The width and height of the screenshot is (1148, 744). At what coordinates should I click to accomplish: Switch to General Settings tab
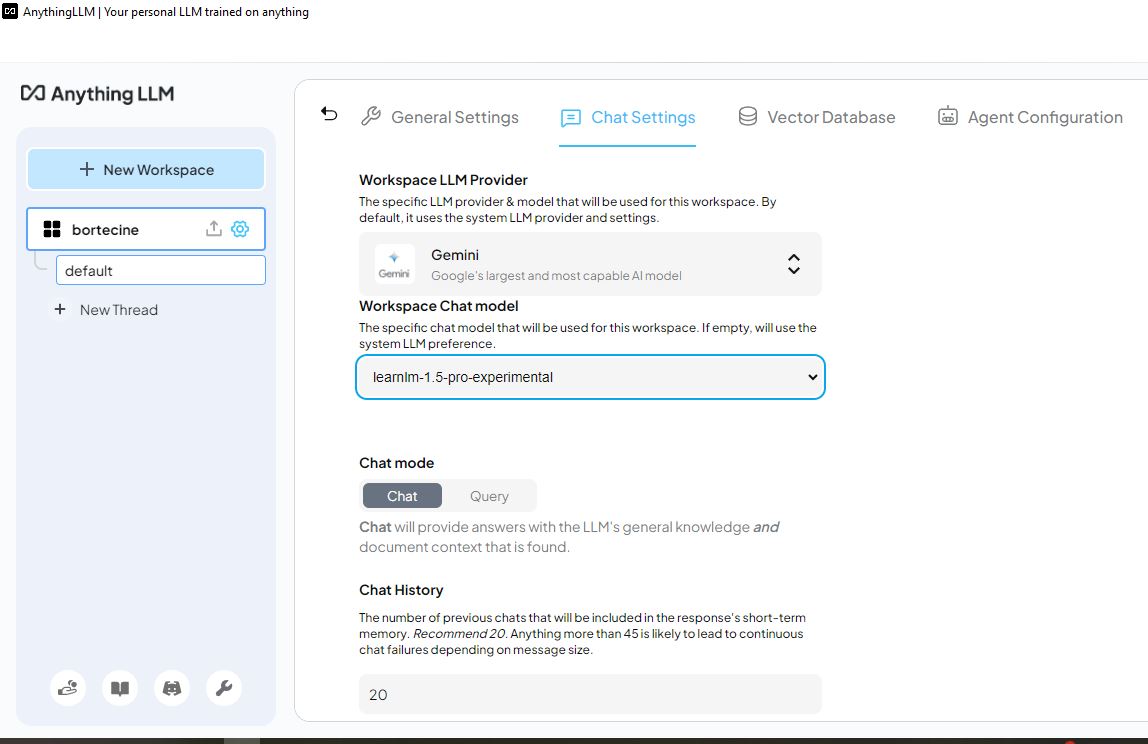(x=440, y=117)
